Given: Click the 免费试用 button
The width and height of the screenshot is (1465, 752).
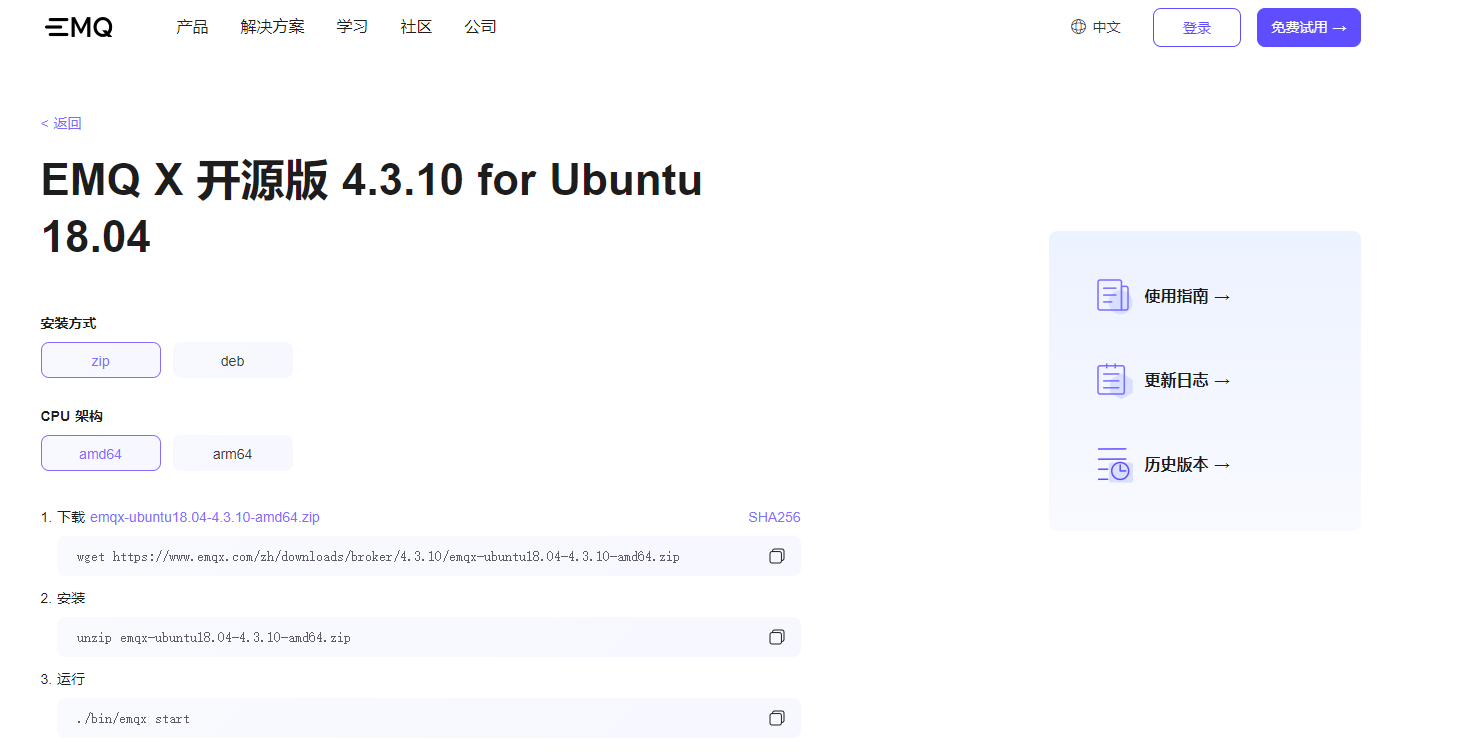Looking at the screenshot, I should [x=1308, y=27].
